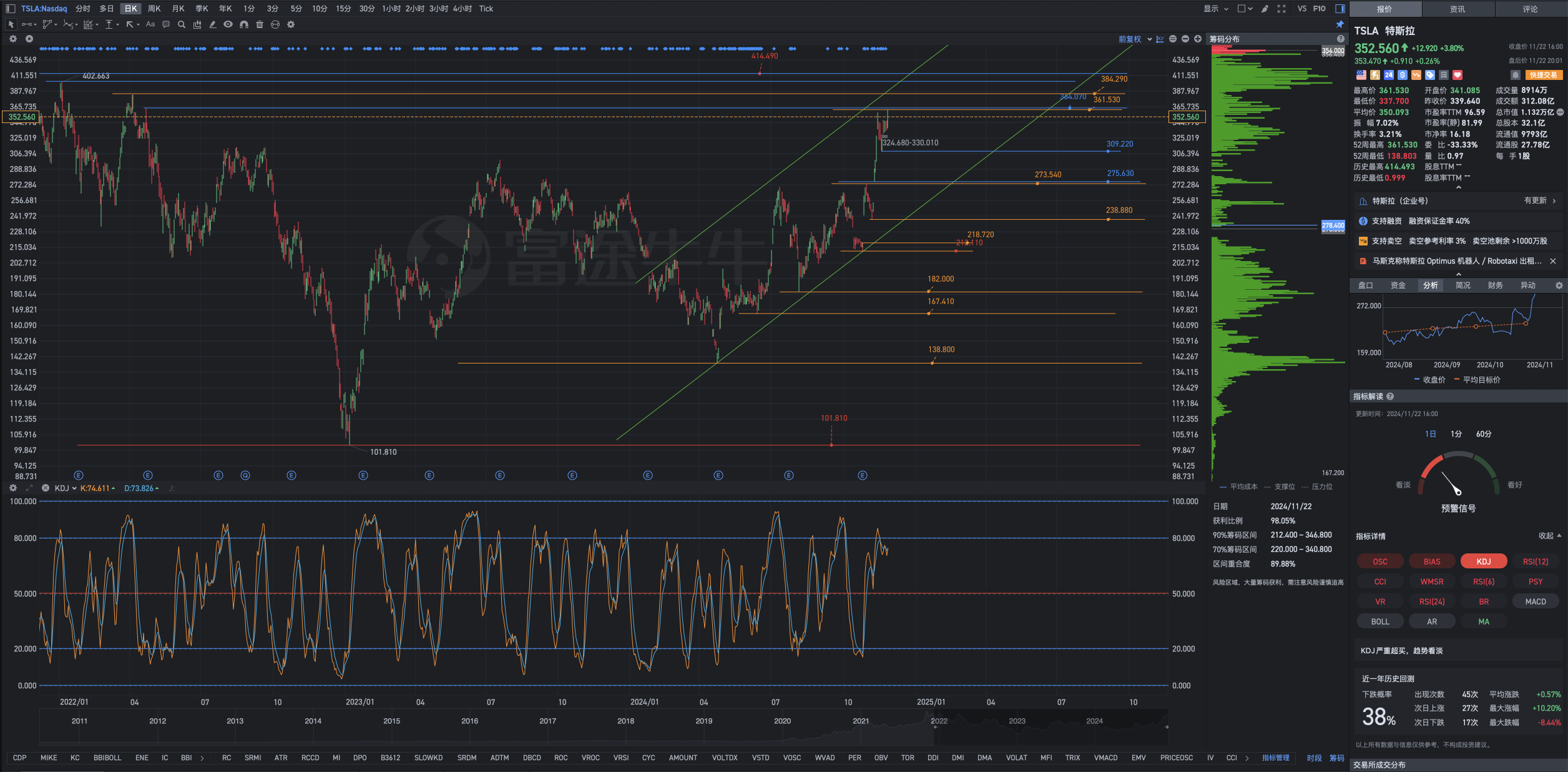Toggle the KDJ indicator pill
The width and height of the screenshot is (1568, 772).
click(x=1484, y=562)
